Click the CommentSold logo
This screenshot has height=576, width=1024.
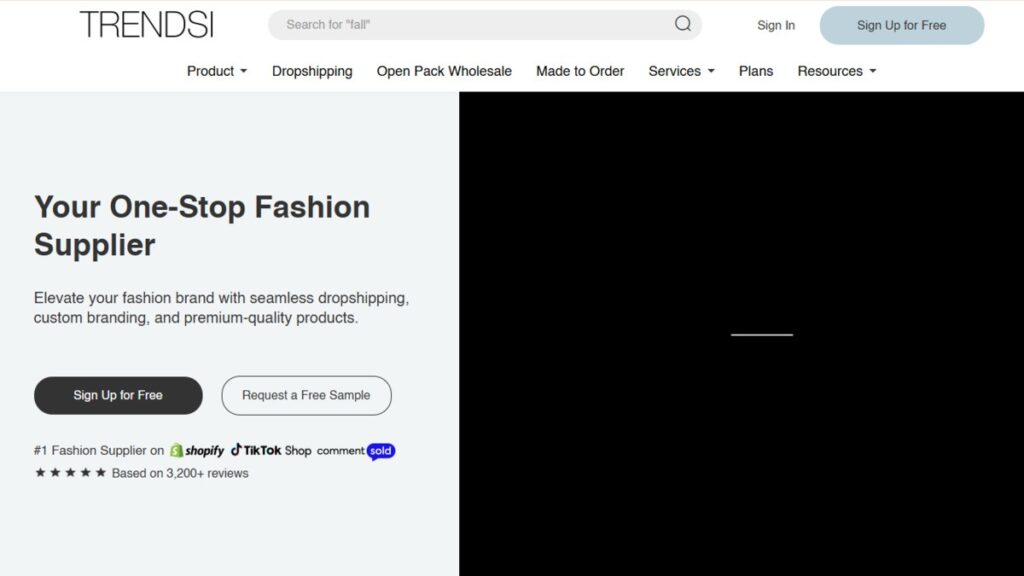coord(356,451)
